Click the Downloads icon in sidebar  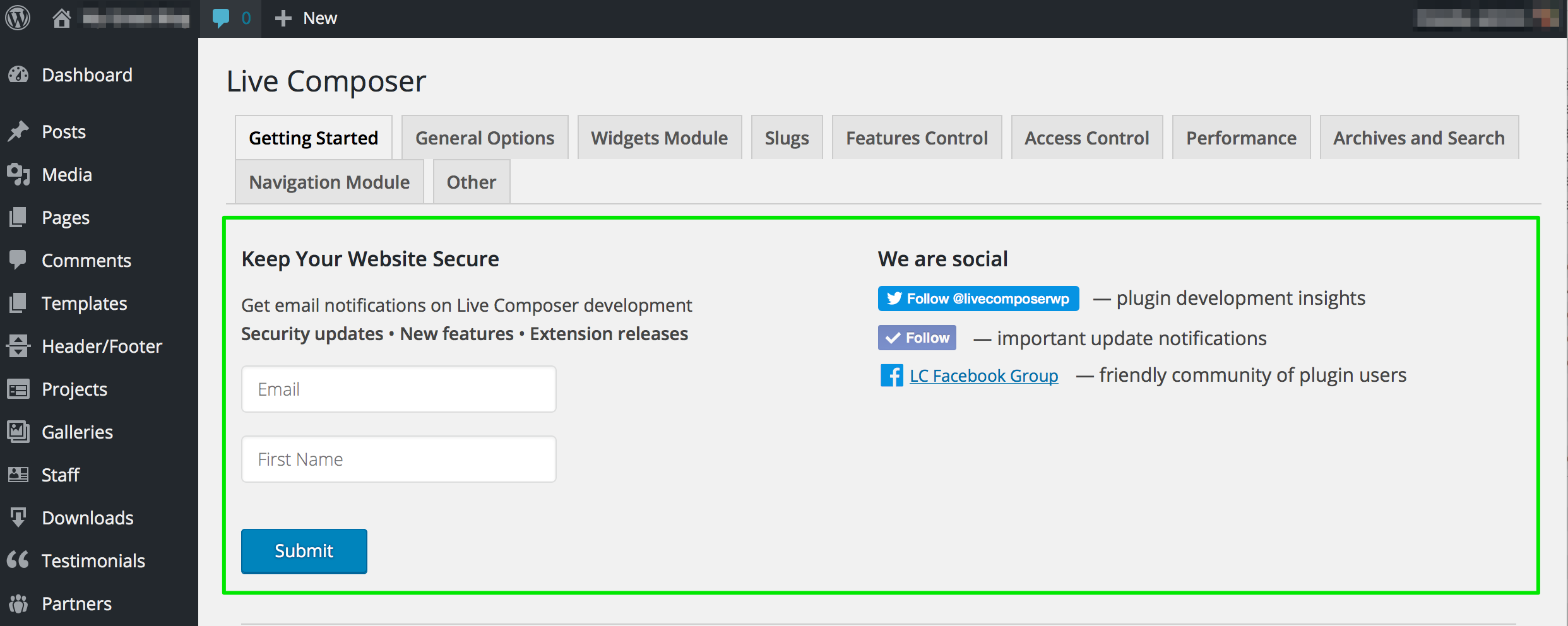click(19, 517)
